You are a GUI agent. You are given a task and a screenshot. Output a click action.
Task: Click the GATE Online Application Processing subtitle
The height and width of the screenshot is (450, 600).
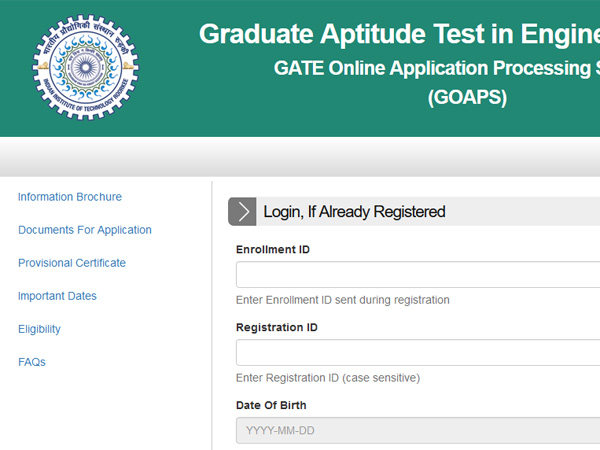click(436, 69)
